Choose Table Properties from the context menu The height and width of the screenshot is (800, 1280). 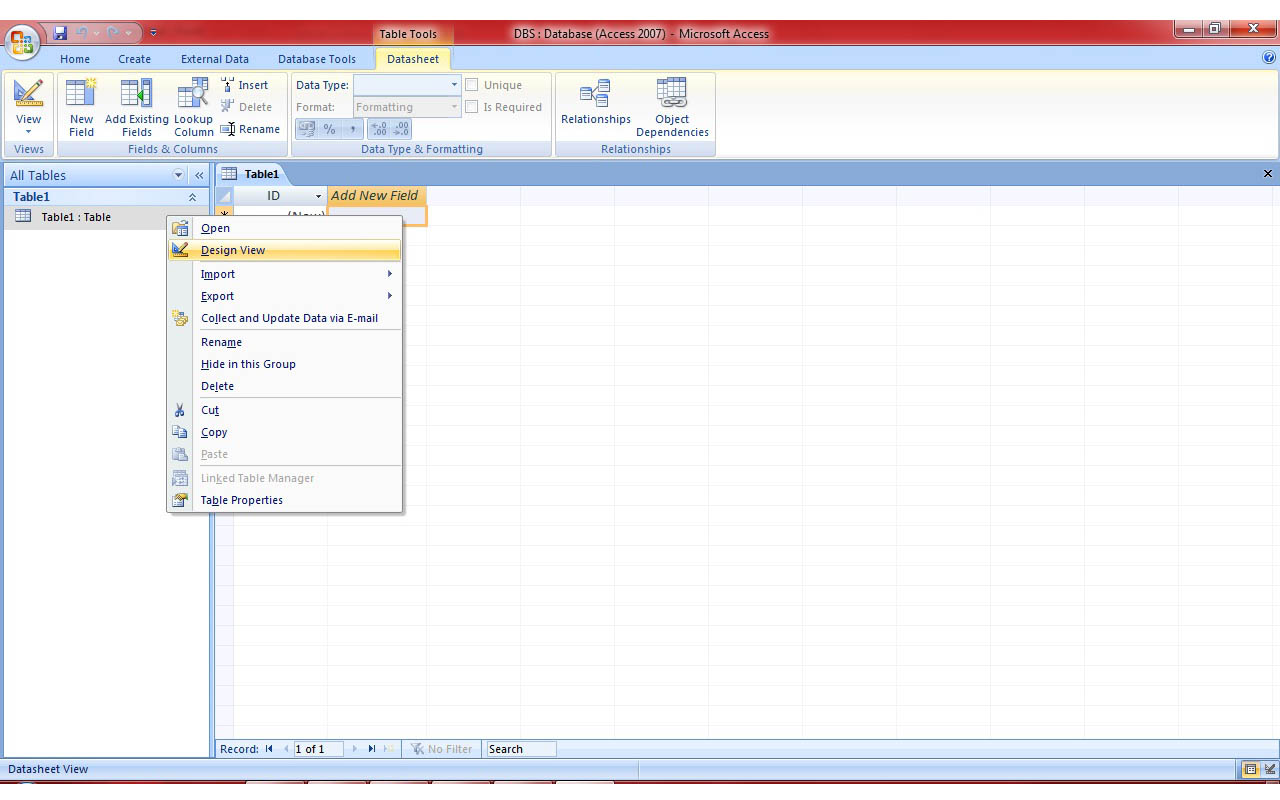pyautogui.click(x=285, y=500)
